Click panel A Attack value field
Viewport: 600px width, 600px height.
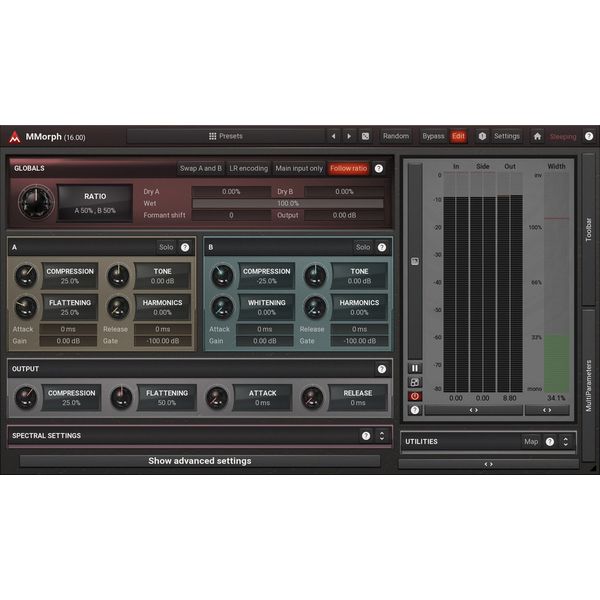(68, 329)
